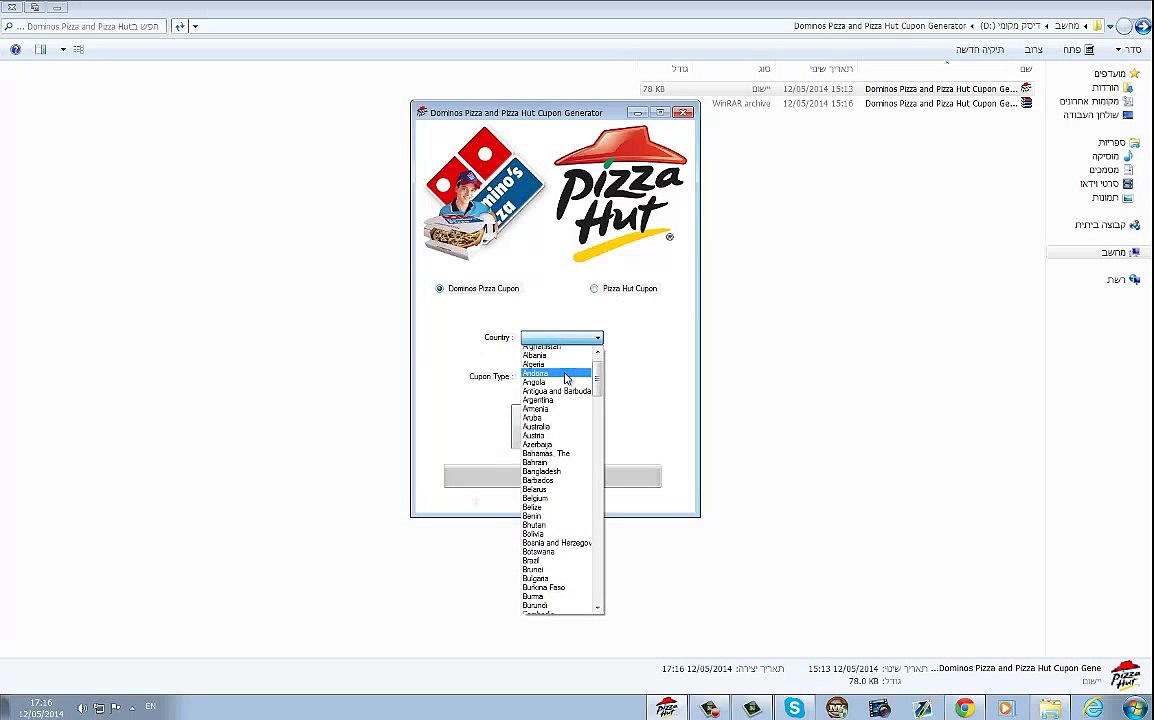Click the Explorer search box
The image size is (1154, 720).
coord(83,27)
